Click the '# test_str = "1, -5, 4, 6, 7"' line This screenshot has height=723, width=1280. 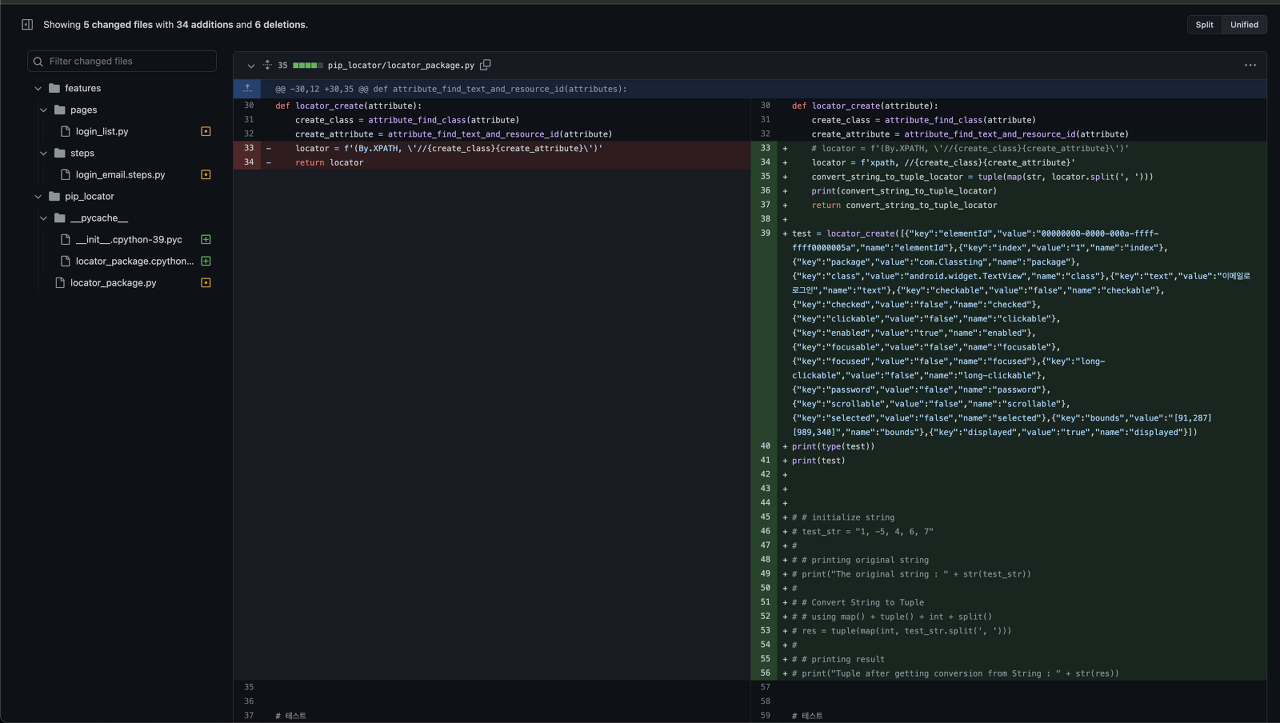[862, 531]
